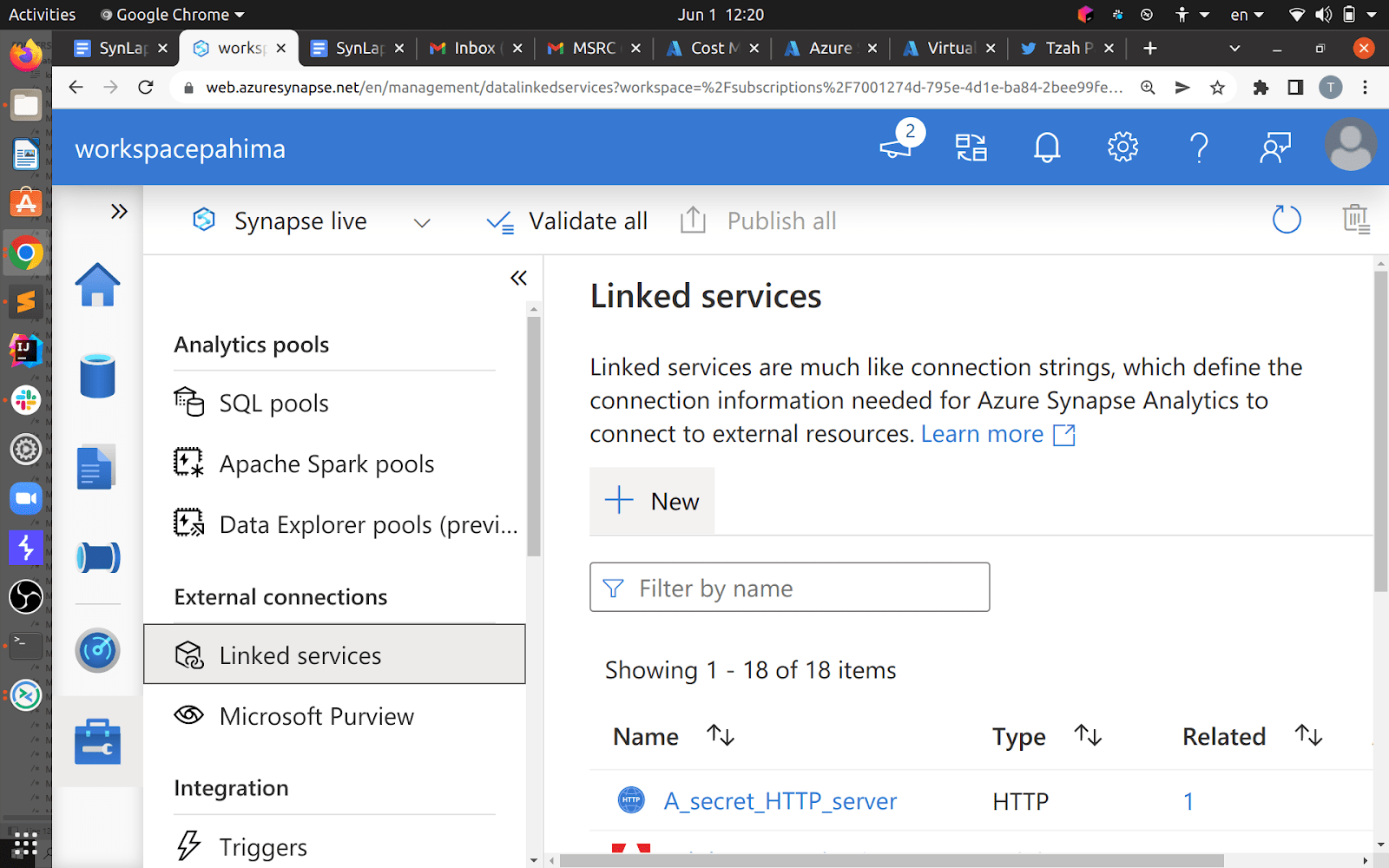Screen dimensions: 1389x868
Task: Open the Monitor hub icon
Action: pyautogui.click(x=97, y=650)
